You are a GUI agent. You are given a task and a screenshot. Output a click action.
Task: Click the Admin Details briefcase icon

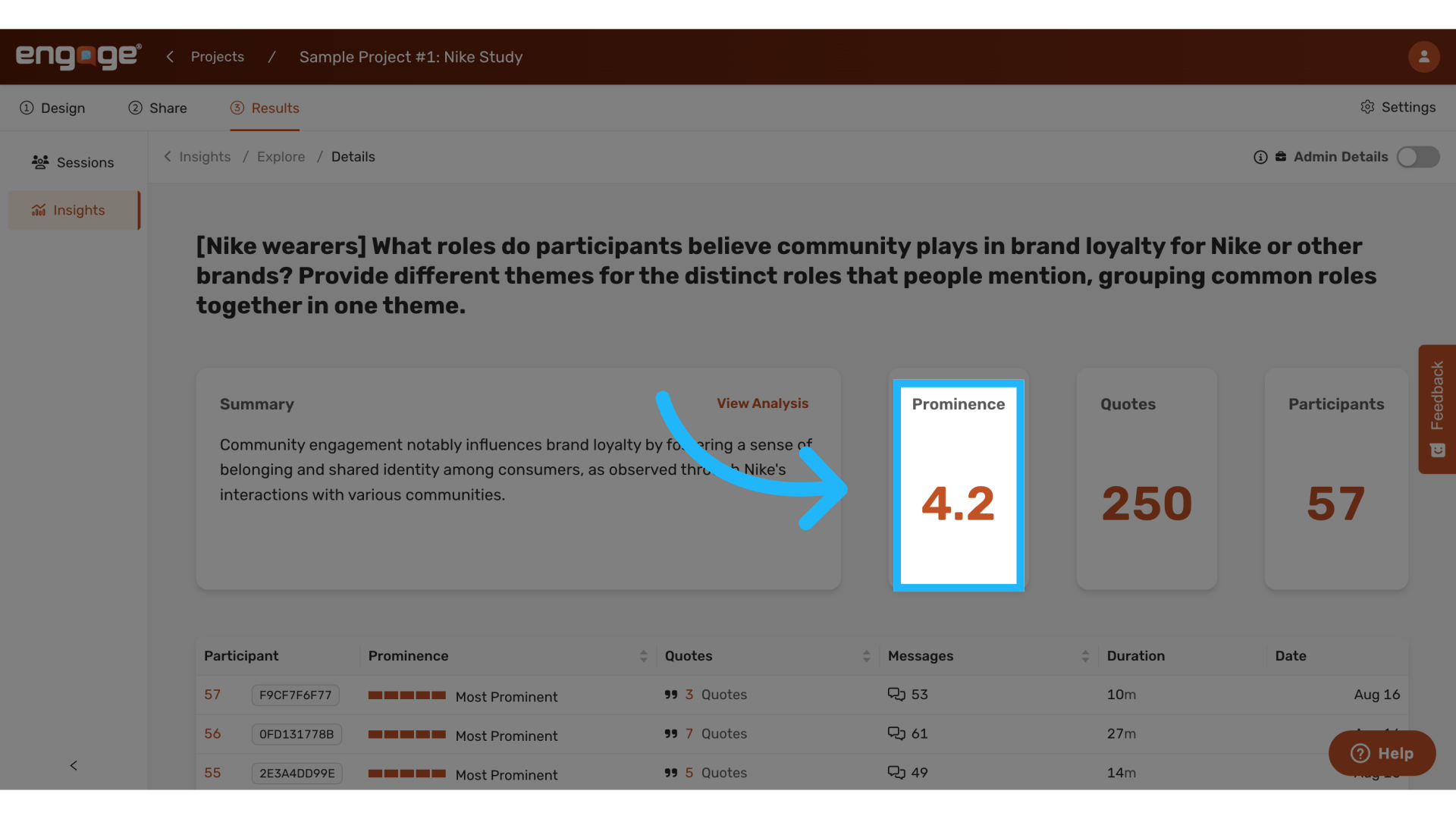[x=1281, y=157]
